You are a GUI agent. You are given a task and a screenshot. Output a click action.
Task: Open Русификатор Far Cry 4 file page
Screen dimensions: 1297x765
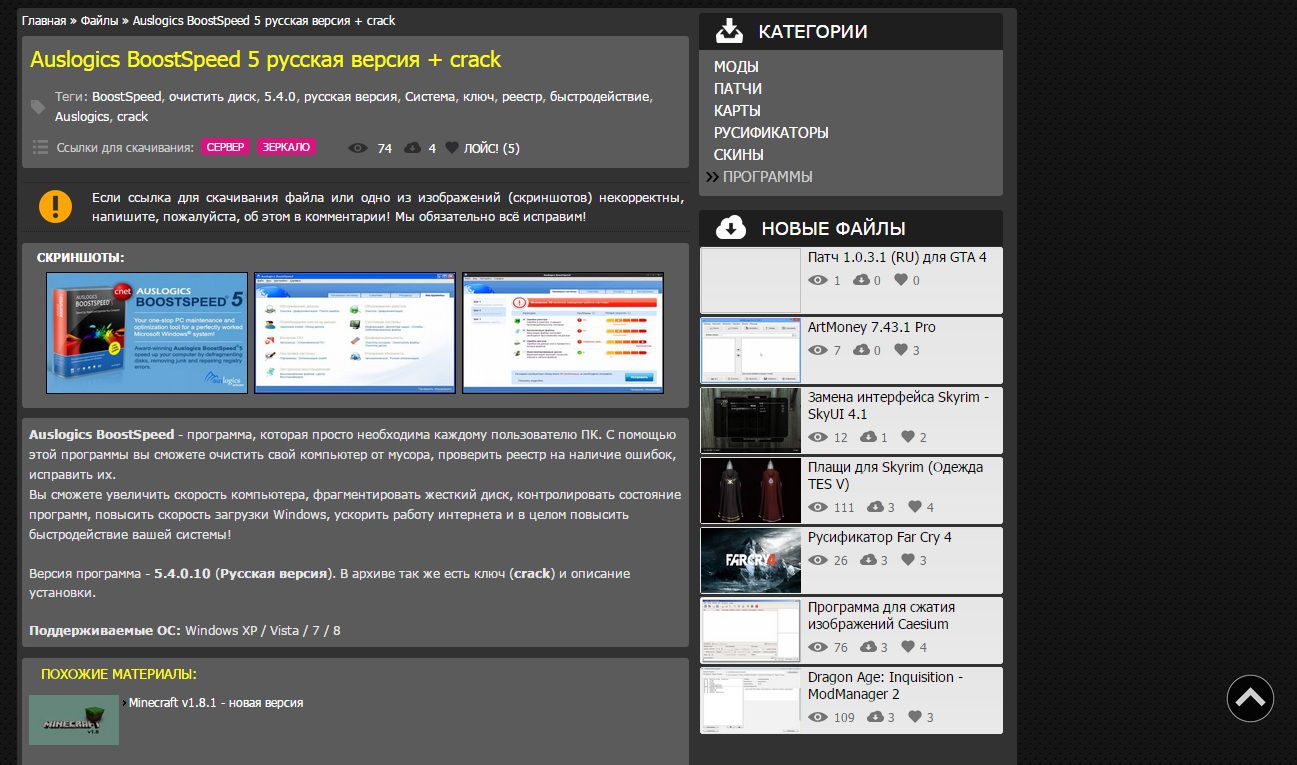pos(880,537)
